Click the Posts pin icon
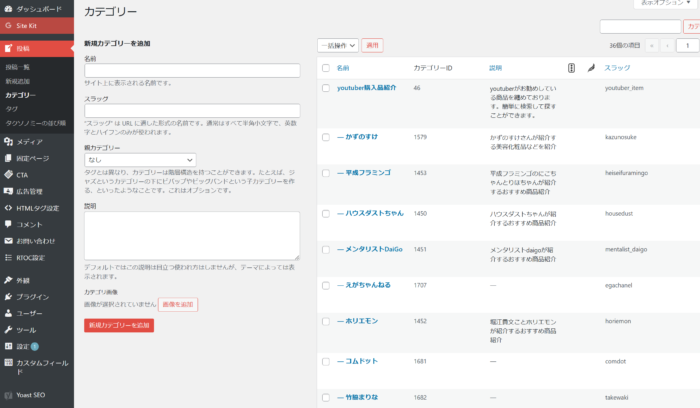 pos(8,48)
